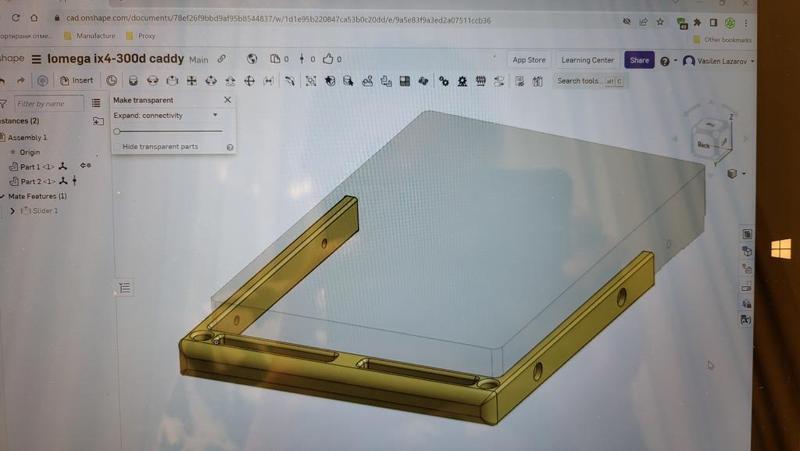Close the Make transparent dialog

tap(228, 100)
